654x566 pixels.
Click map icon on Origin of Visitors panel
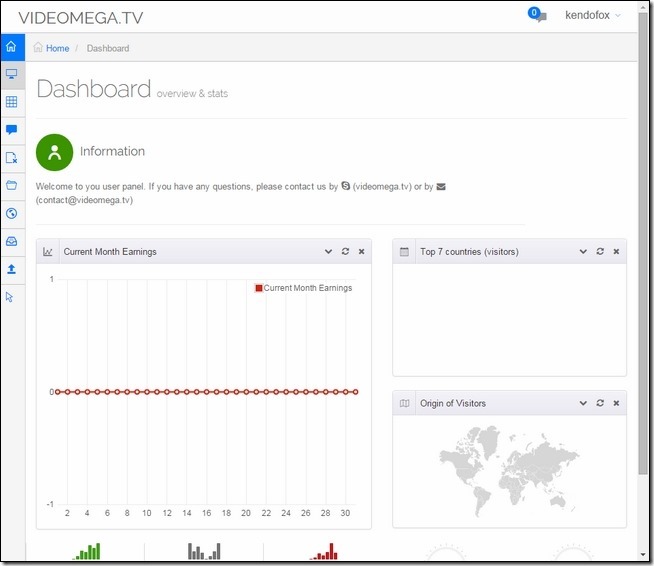tap(404, 403)
